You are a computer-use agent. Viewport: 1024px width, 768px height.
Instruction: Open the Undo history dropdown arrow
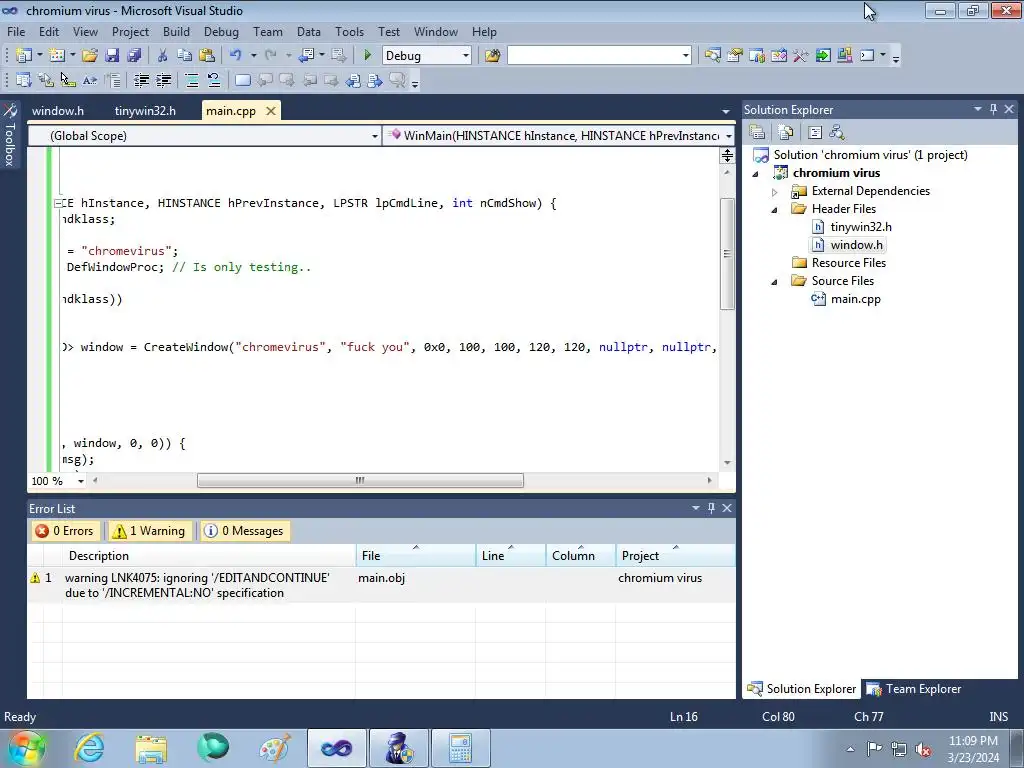[253, 56]
